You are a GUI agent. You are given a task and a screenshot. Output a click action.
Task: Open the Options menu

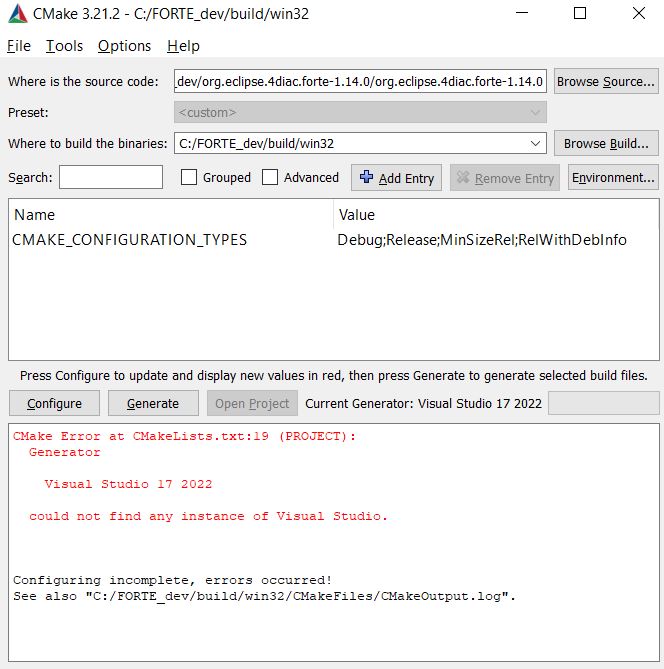(124, 46)
